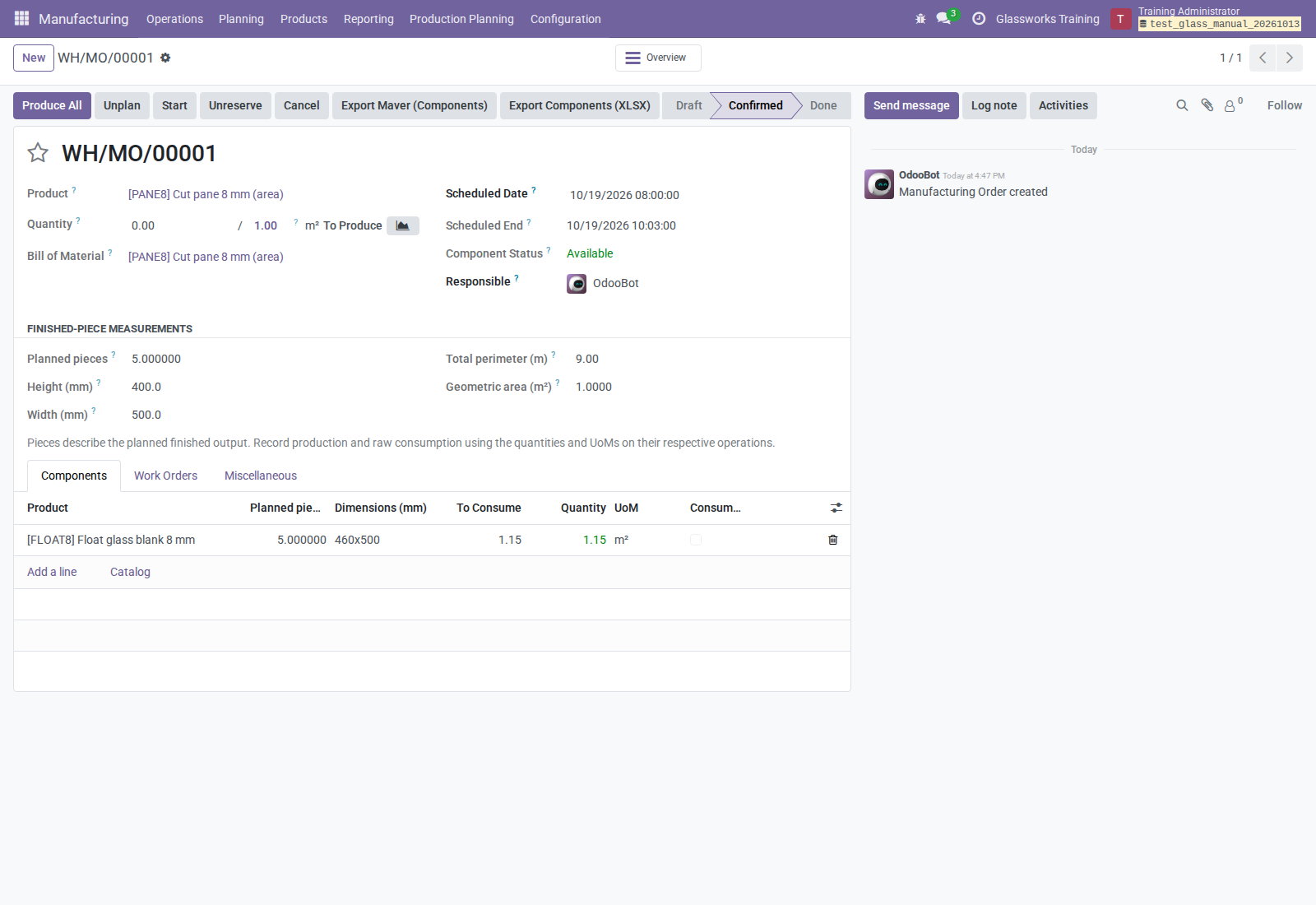Screen dimensions: 1316x905
Task: Click Follow button
Action: (x=1285, y=105)
